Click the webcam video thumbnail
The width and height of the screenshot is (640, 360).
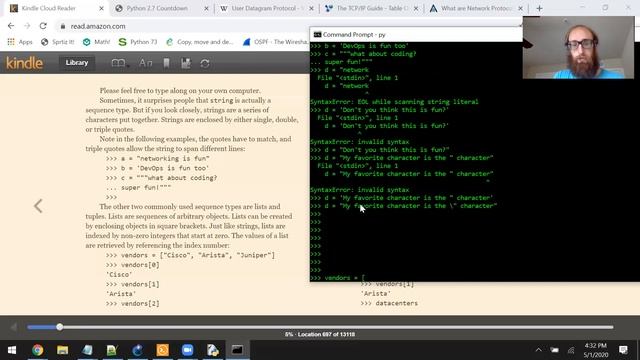click(578, 47)
